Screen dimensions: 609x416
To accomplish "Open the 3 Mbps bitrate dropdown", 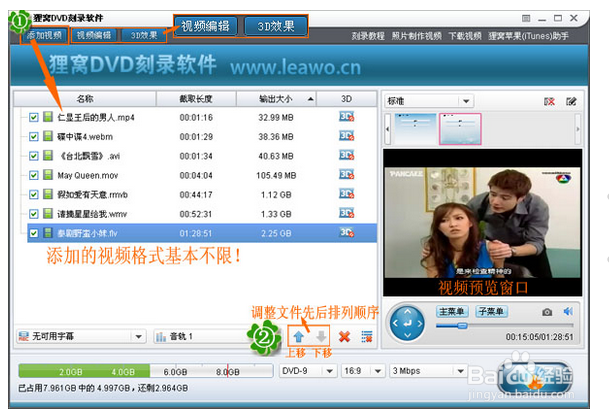I will pos(428,371).
